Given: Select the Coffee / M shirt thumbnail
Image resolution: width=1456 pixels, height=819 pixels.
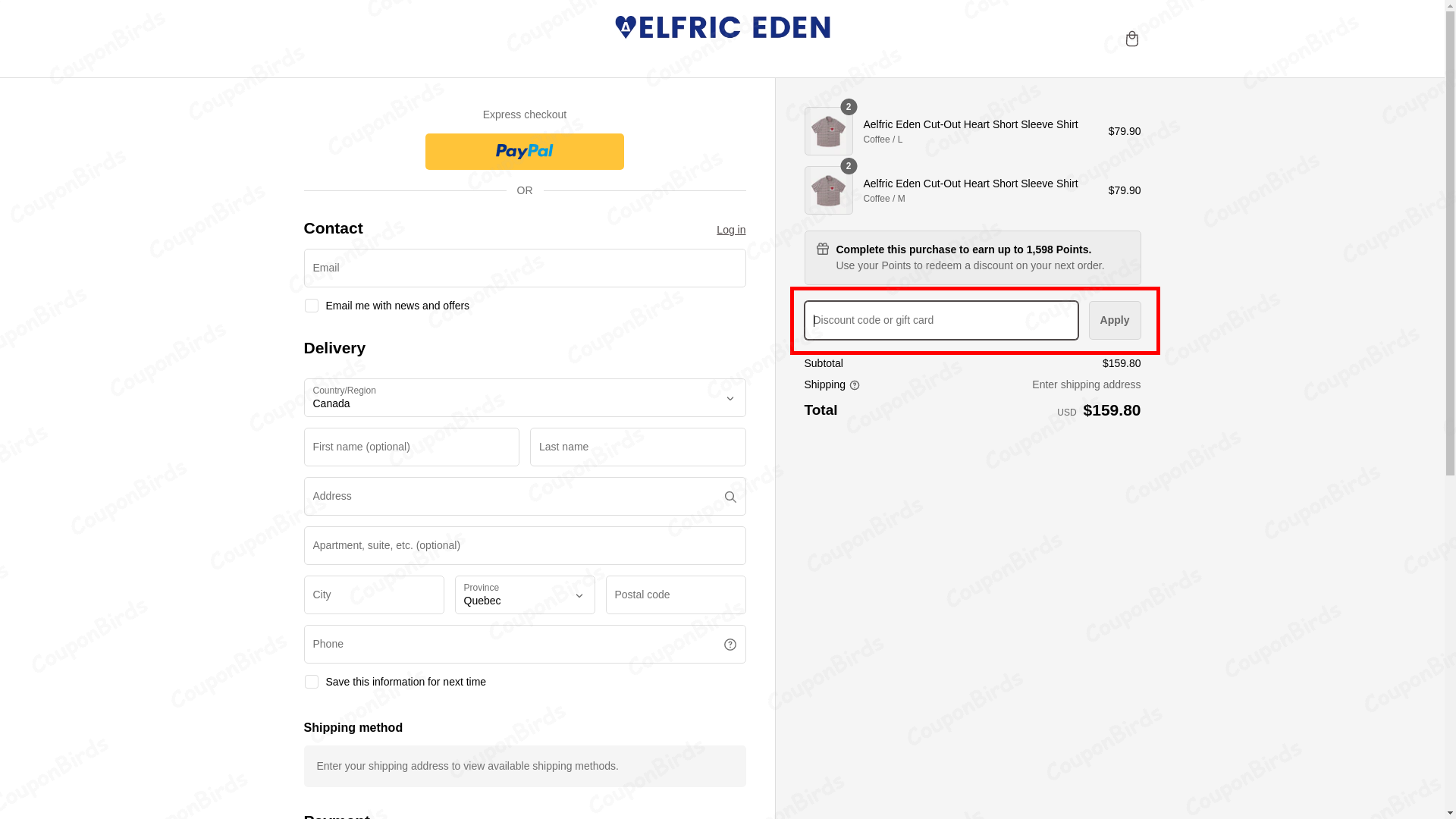Looking at the screenshot, I should tap(828, 190).
